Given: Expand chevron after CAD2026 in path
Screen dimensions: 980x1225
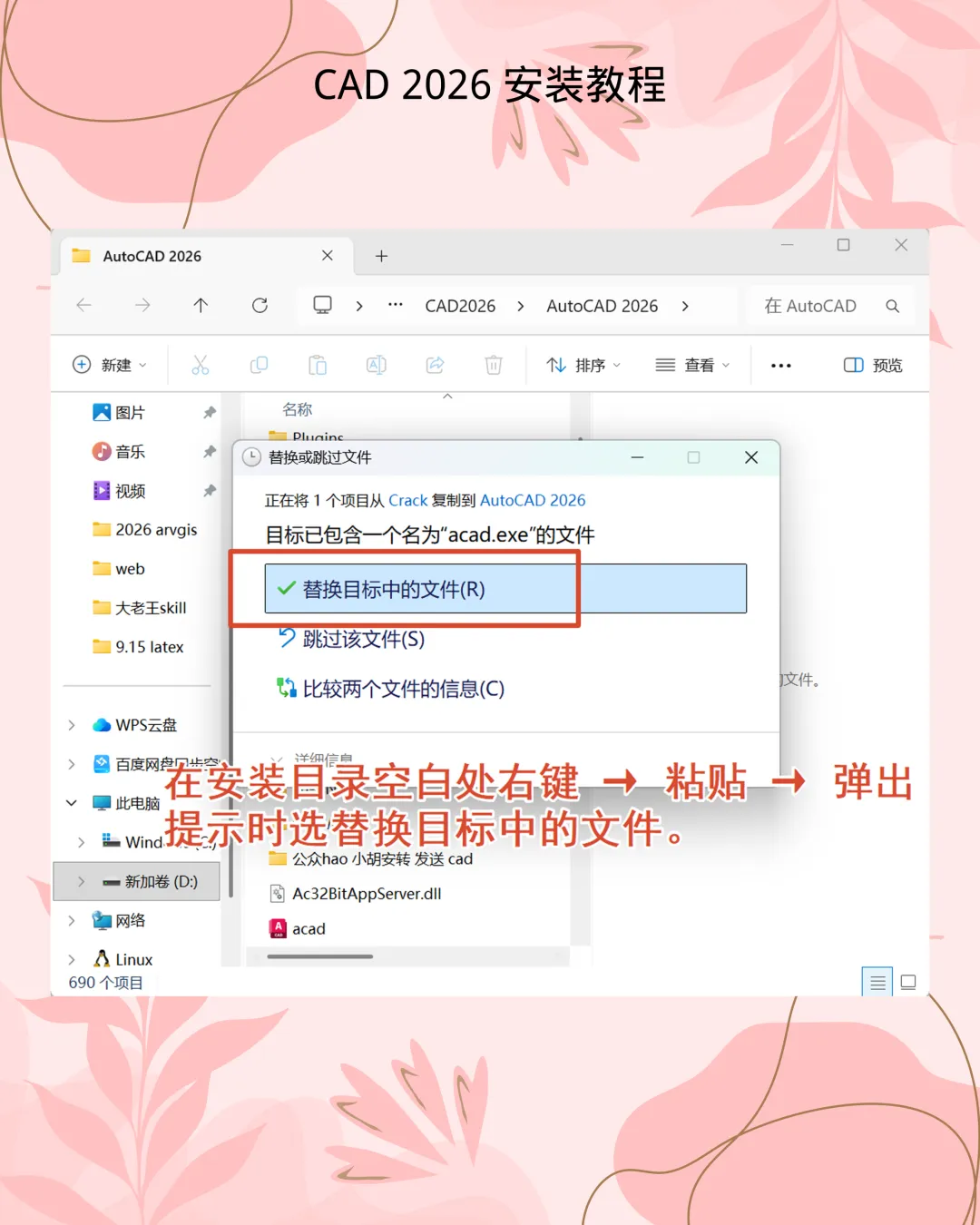Looking at the screenshot, I should click(x=521, y=306).
